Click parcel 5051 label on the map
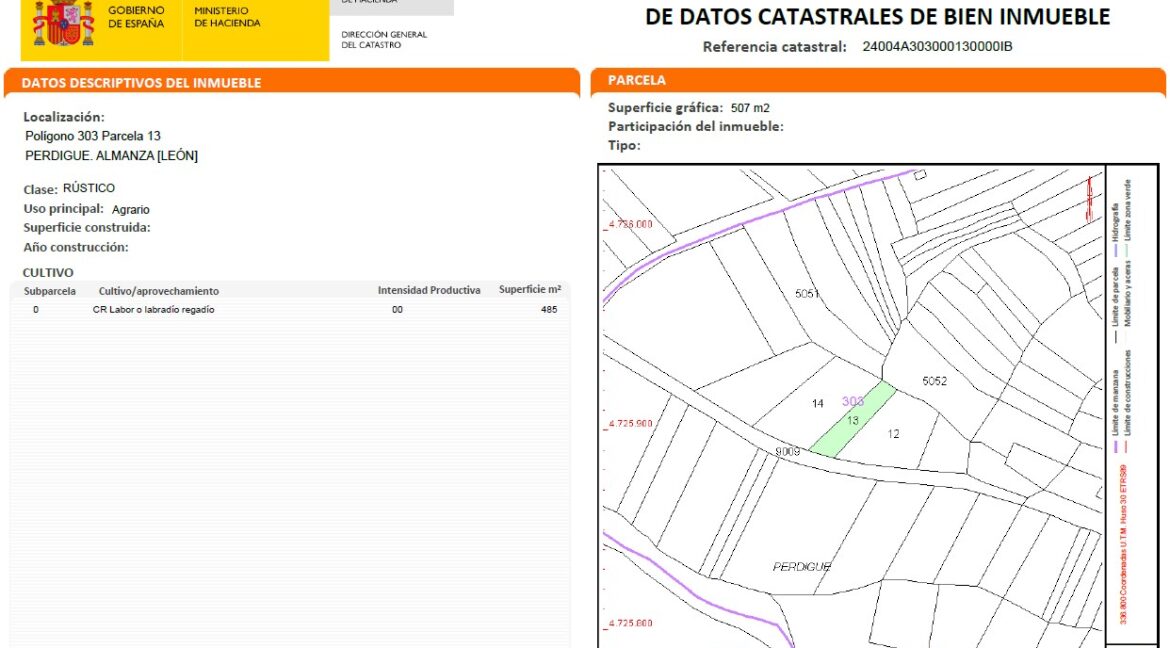 click(807, 294)
